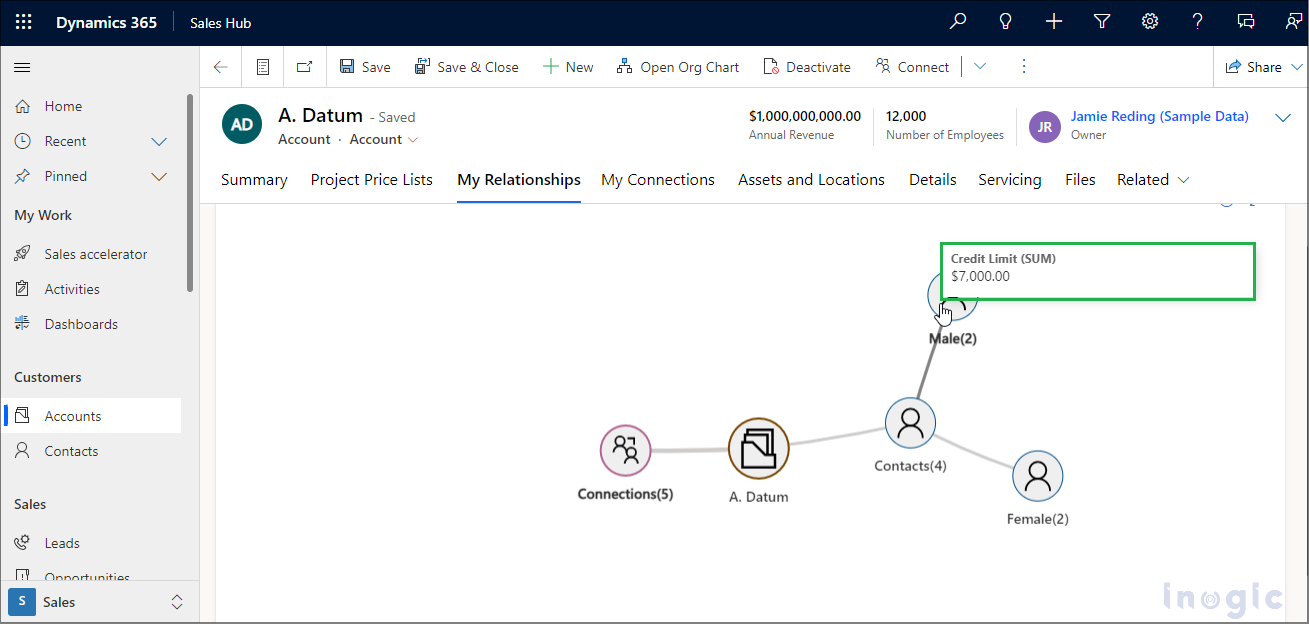Click the A. Datum account node
Image resolution: width=1309 pixels, height=624 pixels.
759,448
